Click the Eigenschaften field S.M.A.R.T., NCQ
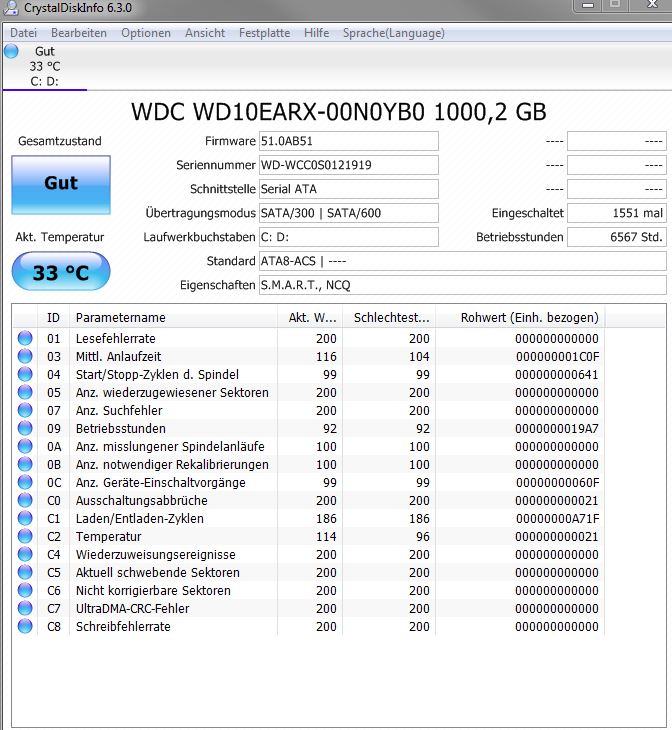 [462, 285]
